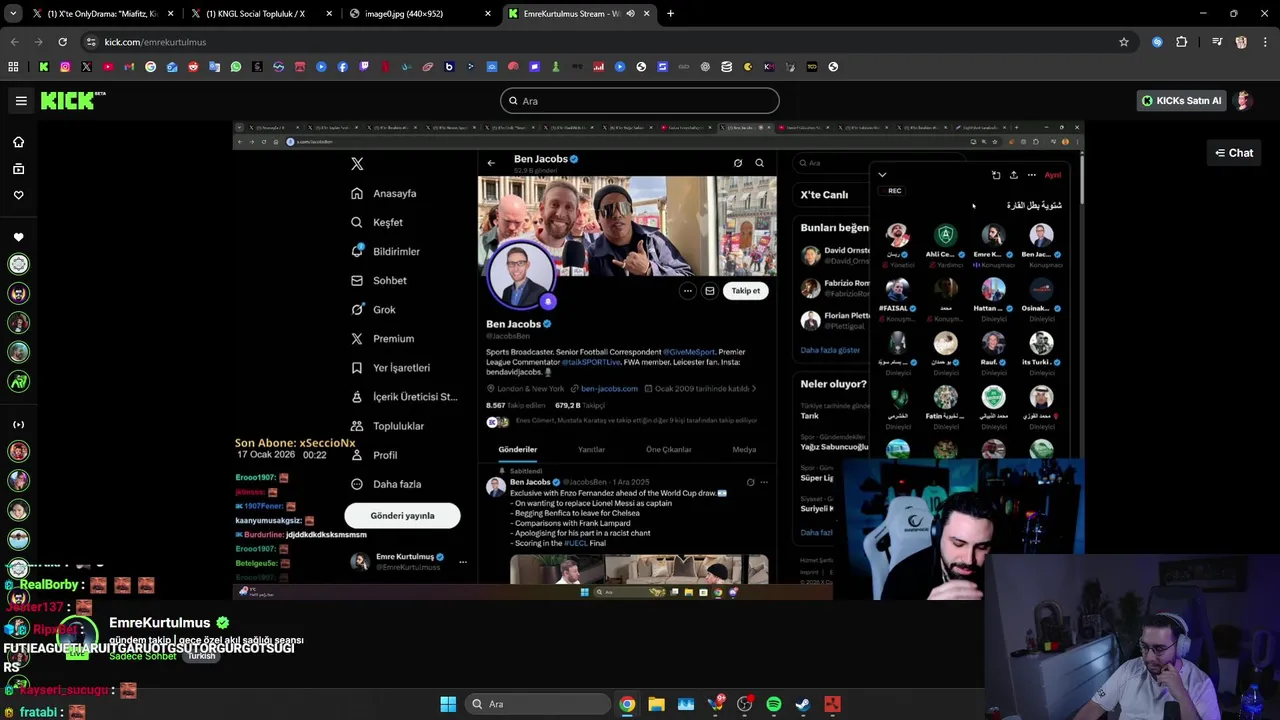
Task: Close the image0.jpg tab
Action: 488,14
